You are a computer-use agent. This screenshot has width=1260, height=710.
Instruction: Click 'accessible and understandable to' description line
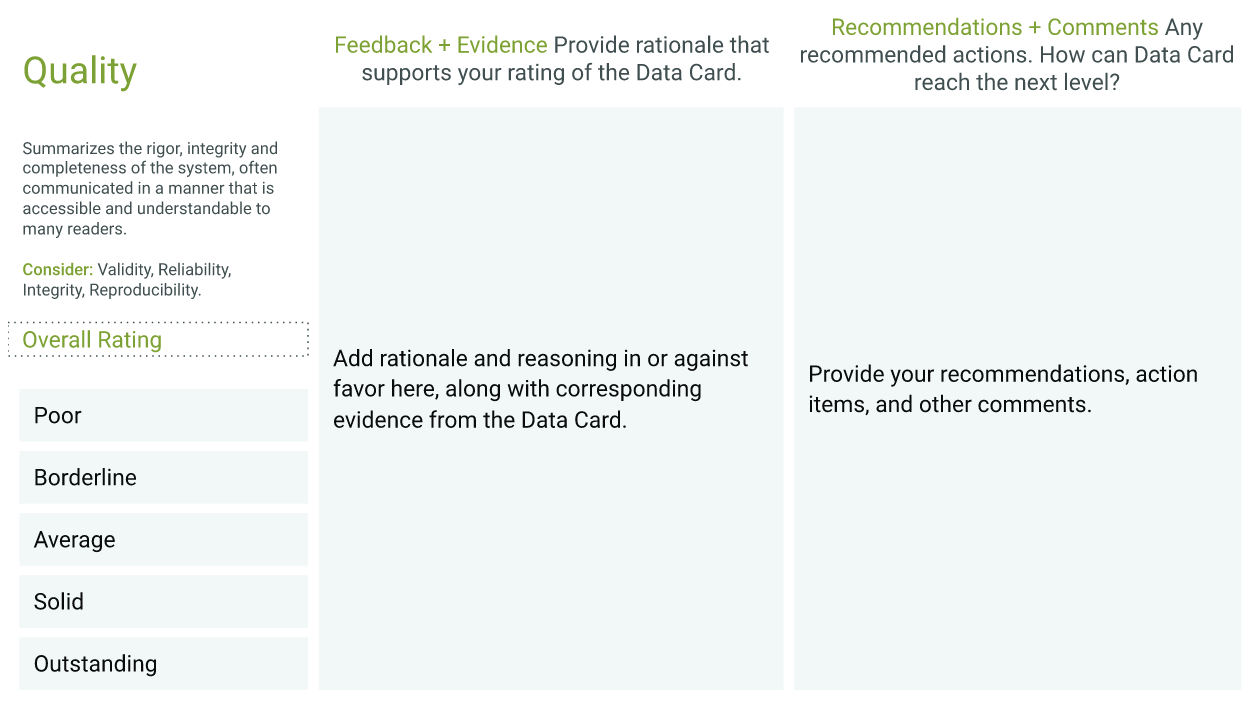(146, 209)
